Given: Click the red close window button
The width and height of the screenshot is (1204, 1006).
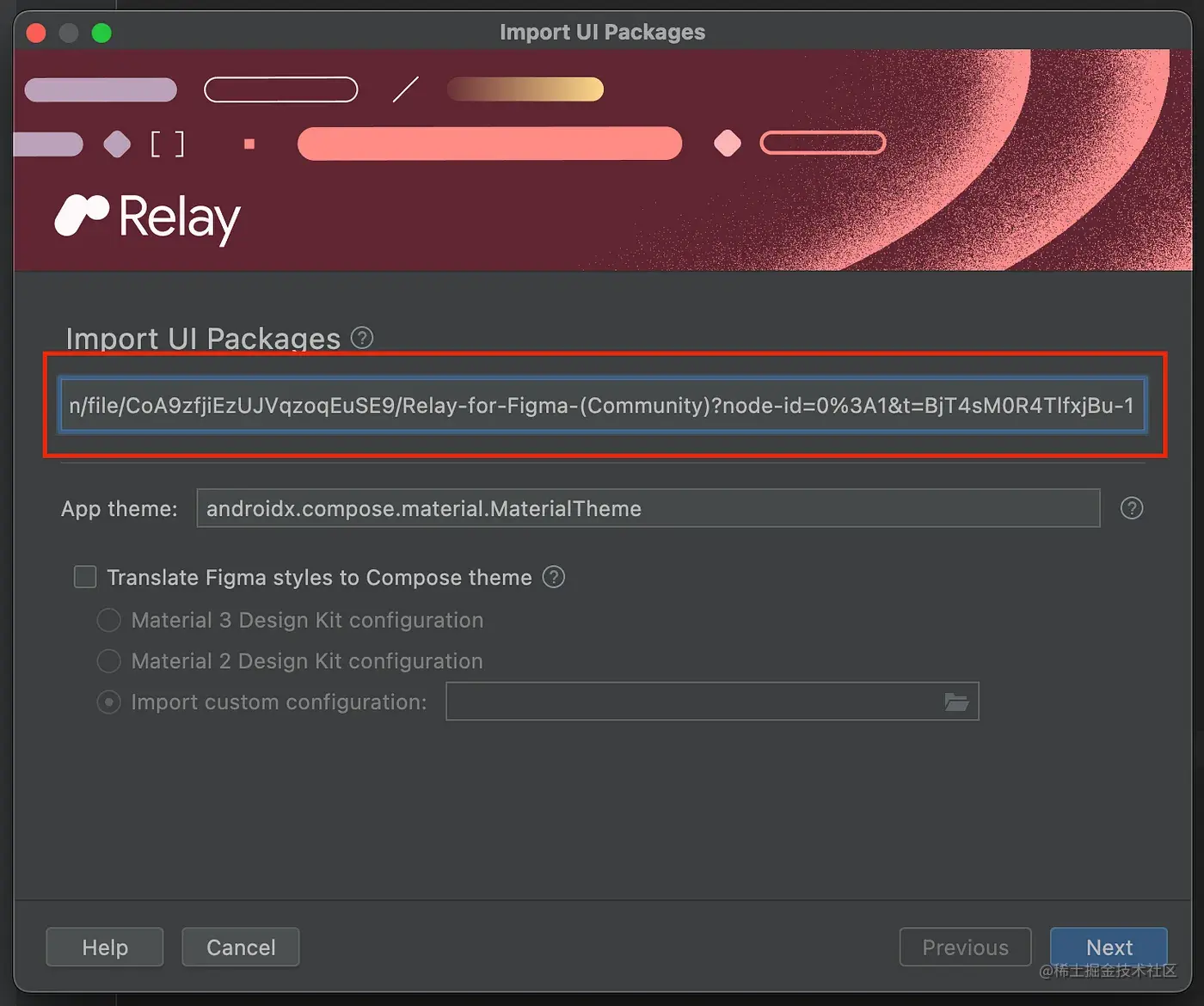Looking at the screenshot, I should point(35,33).
